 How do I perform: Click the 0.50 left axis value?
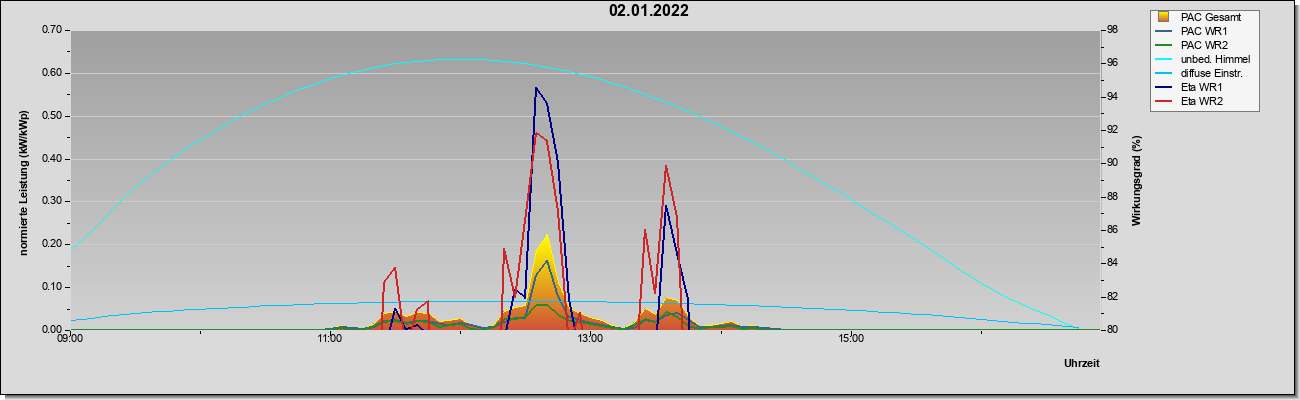point(52,116)
